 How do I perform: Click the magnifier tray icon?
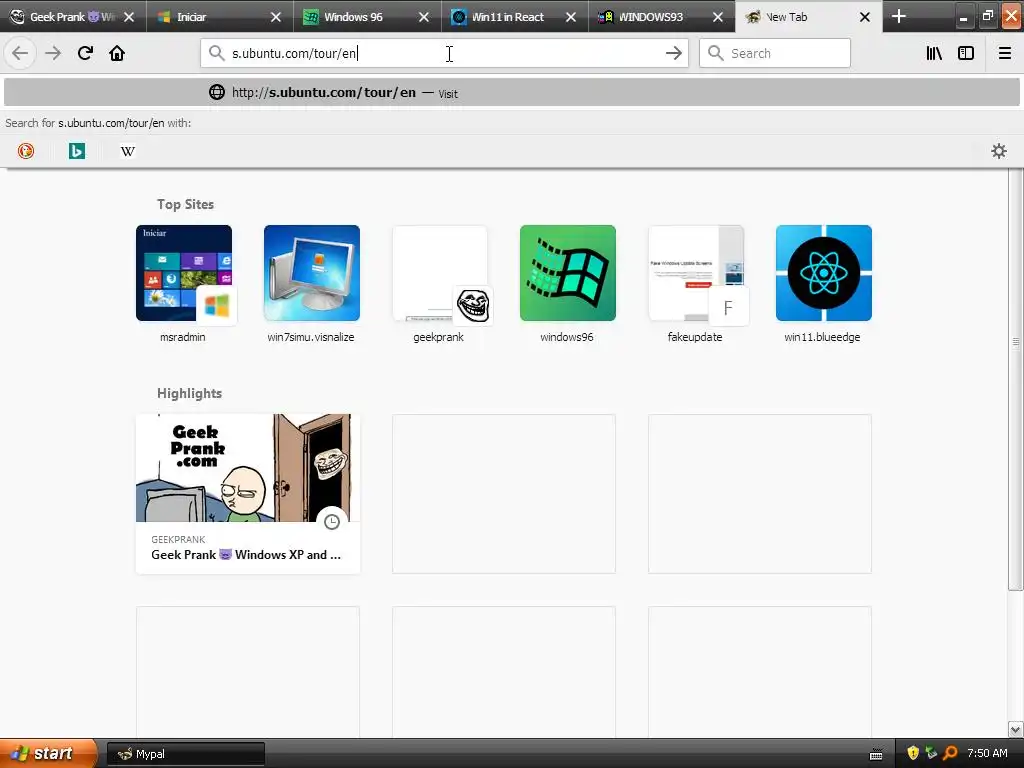950,753
